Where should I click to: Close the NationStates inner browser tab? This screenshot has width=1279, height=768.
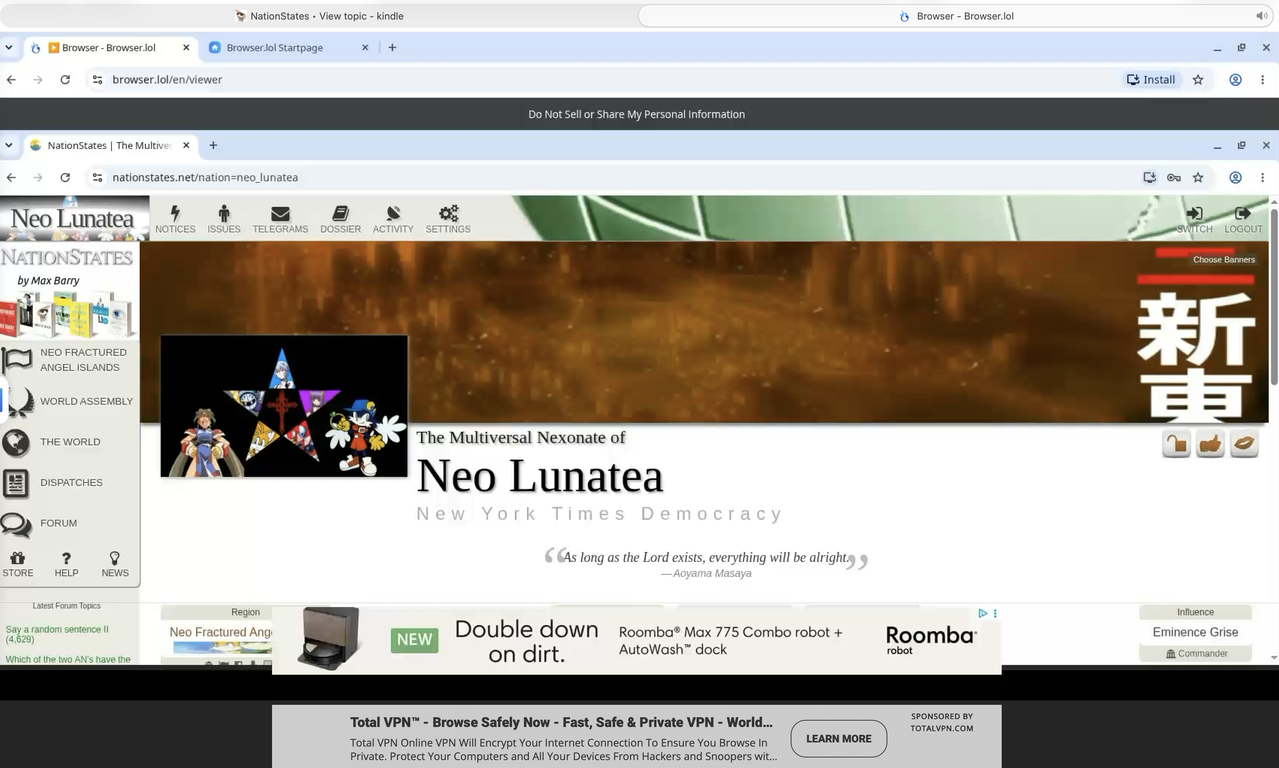[x=186, y=145]
